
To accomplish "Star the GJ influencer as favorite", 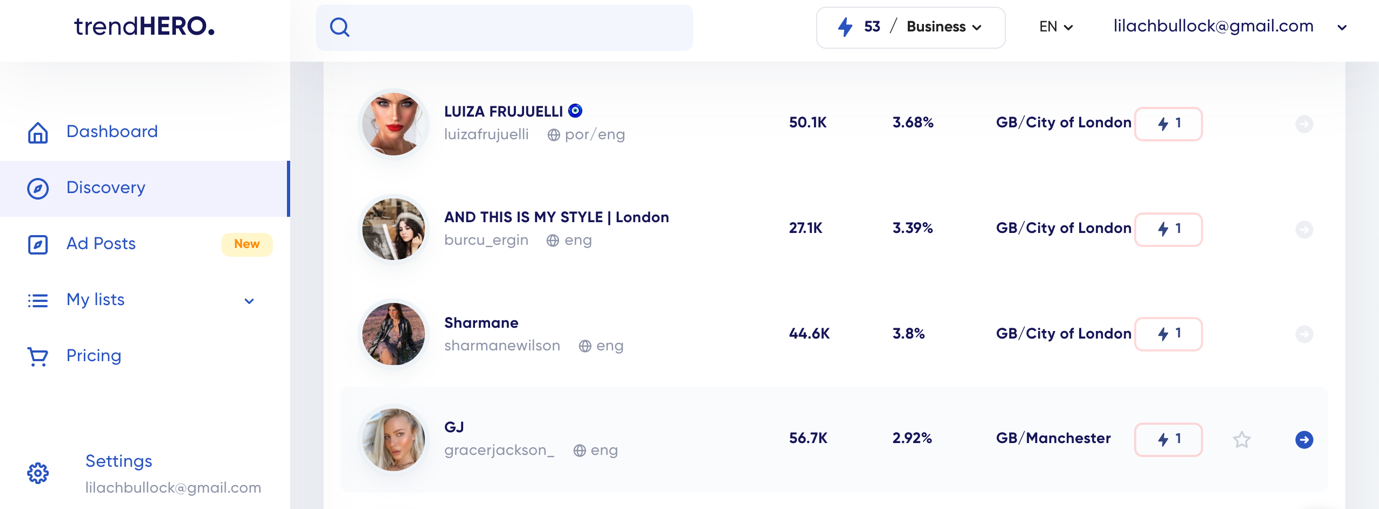I will tap(1242, 440).
